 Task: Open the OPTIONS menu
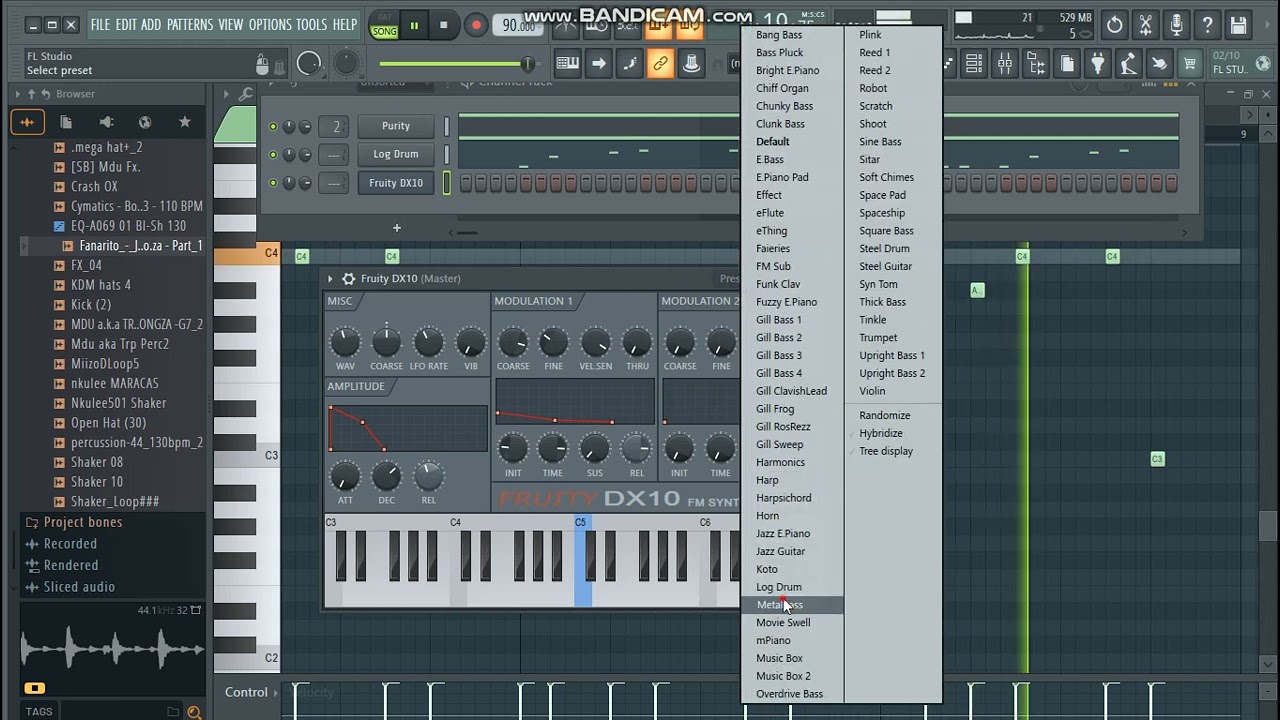coord(270,24)
